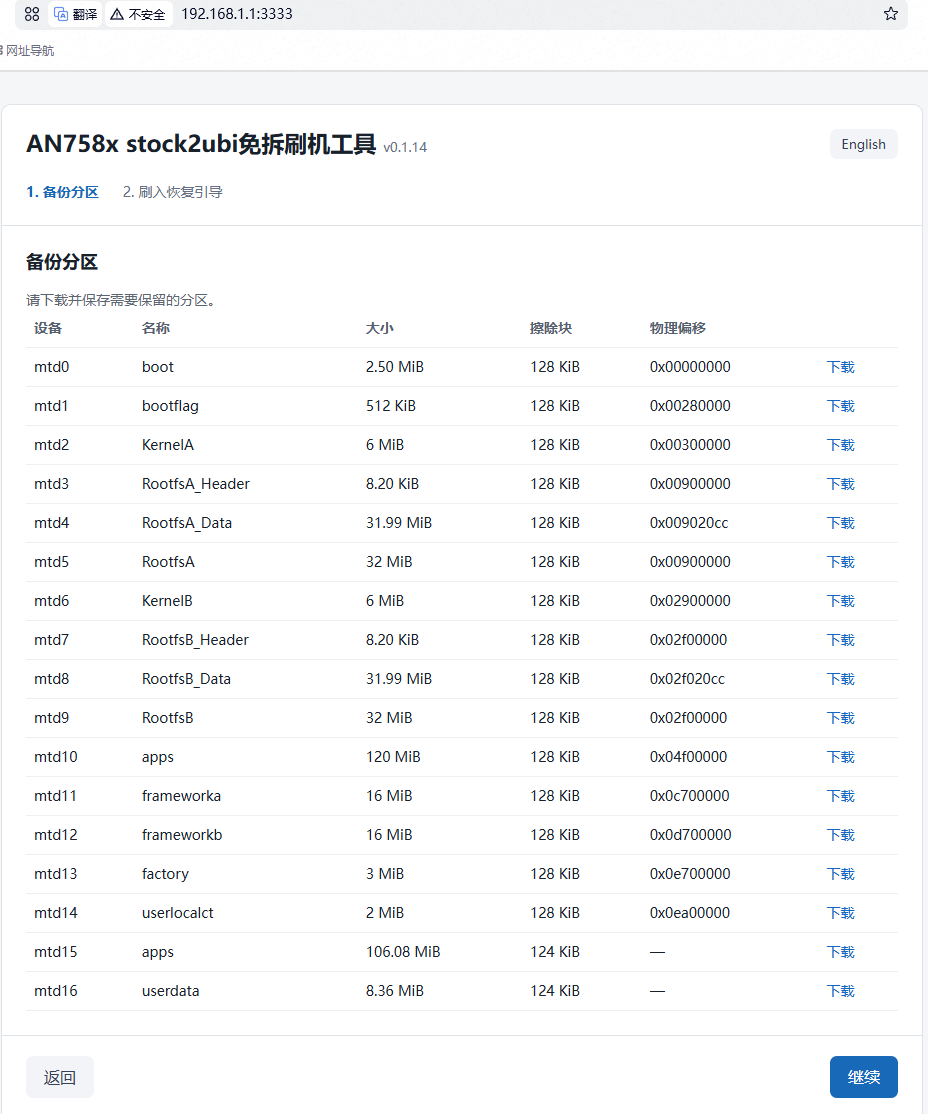The height and width of the screenshot is (1114, 928).
Task: Download the mtd1 bootflag partition
Action: [841, 406]
